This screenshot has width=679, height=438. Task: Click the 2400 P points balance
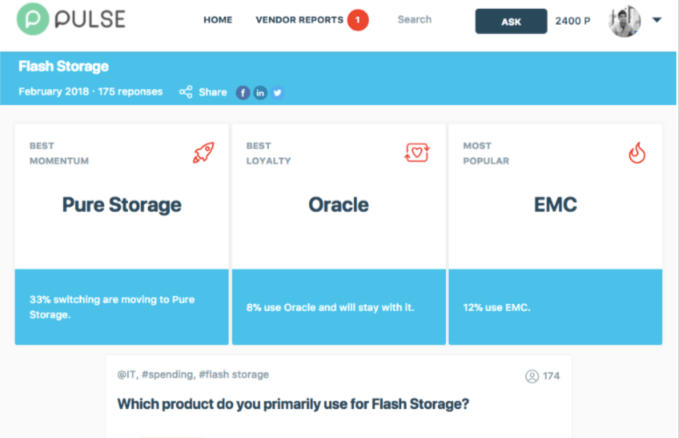(x=574, y=20)
